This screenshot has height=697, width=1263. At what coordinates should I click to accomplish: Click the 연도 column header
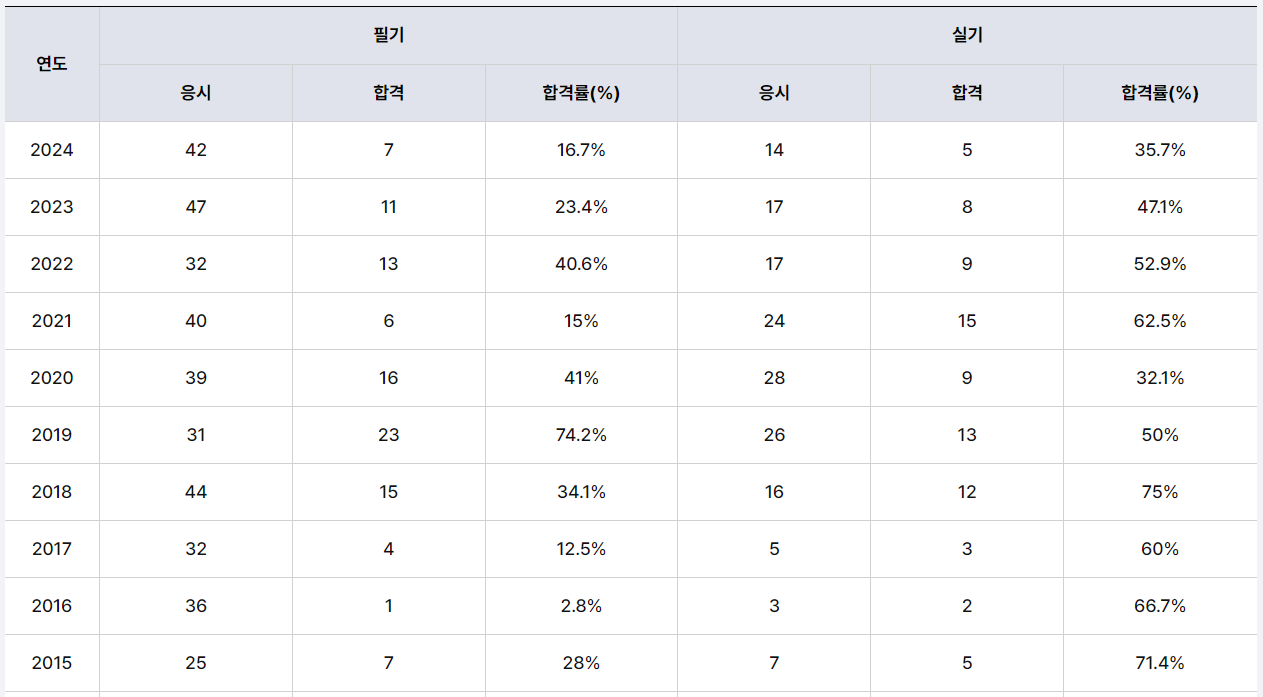52,64
